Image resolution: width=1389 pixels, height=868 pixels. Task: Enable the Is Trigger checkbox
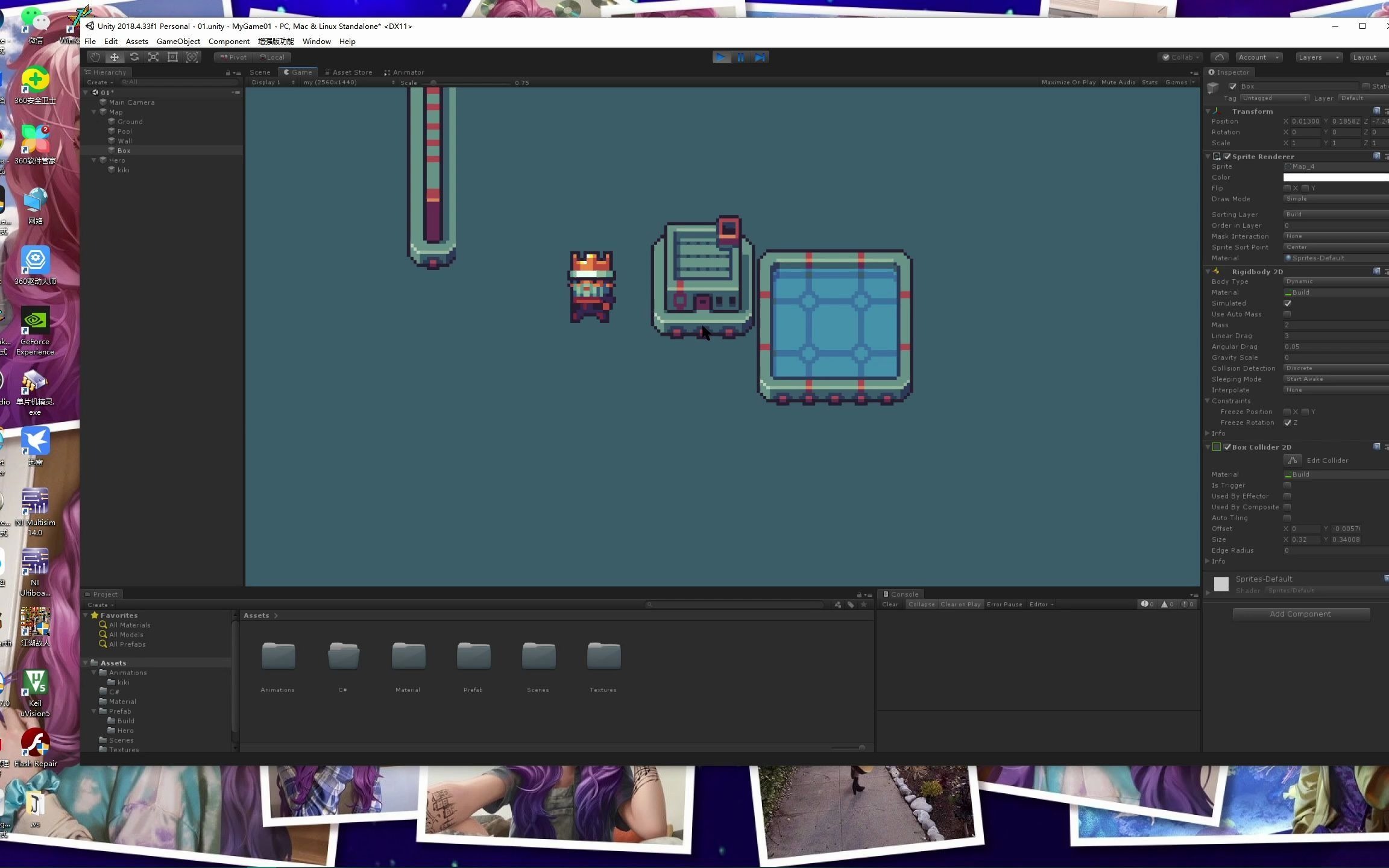1288,485
